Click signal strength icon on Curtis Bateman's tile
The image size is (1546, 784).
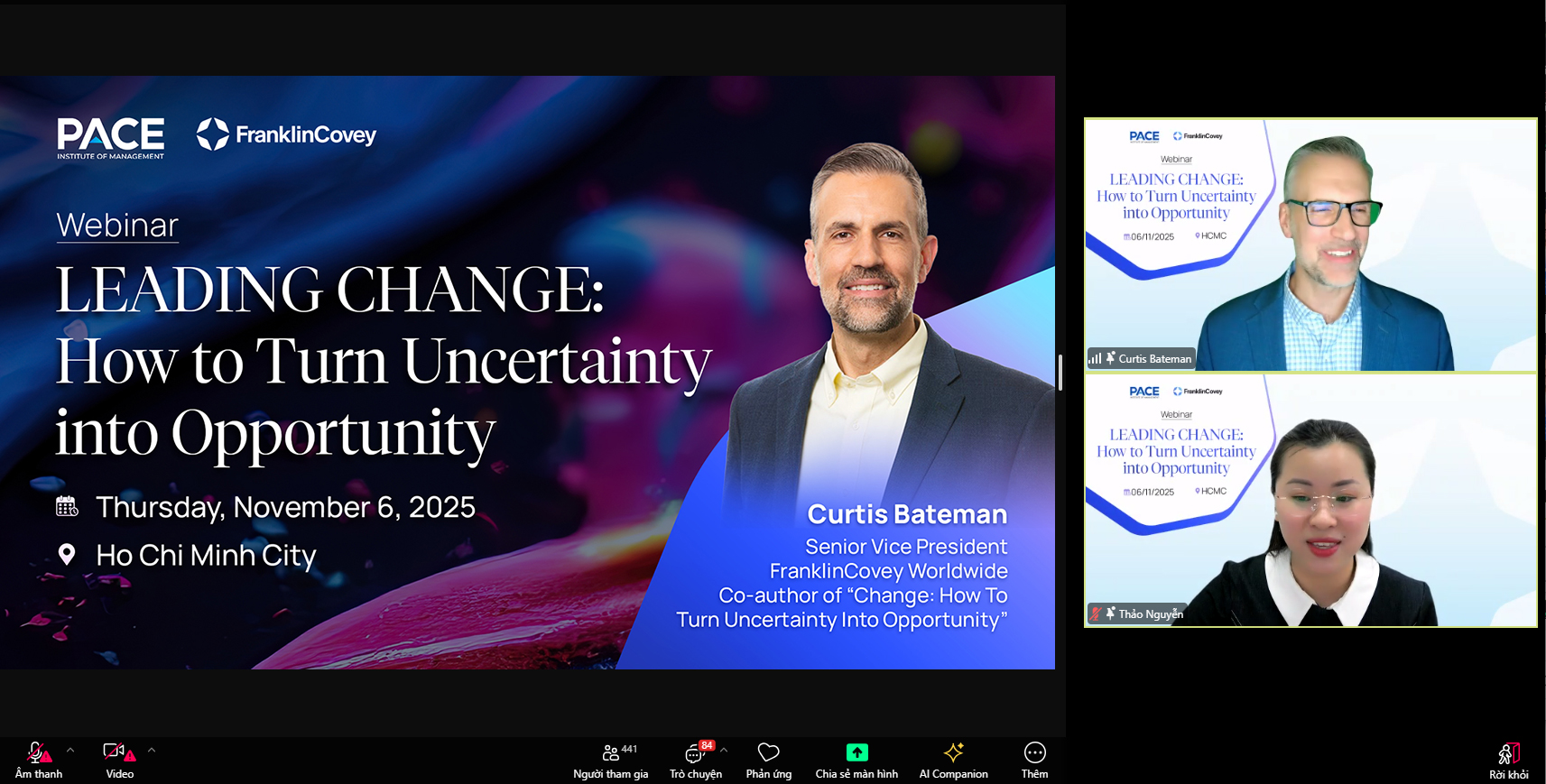point(1095,358)
